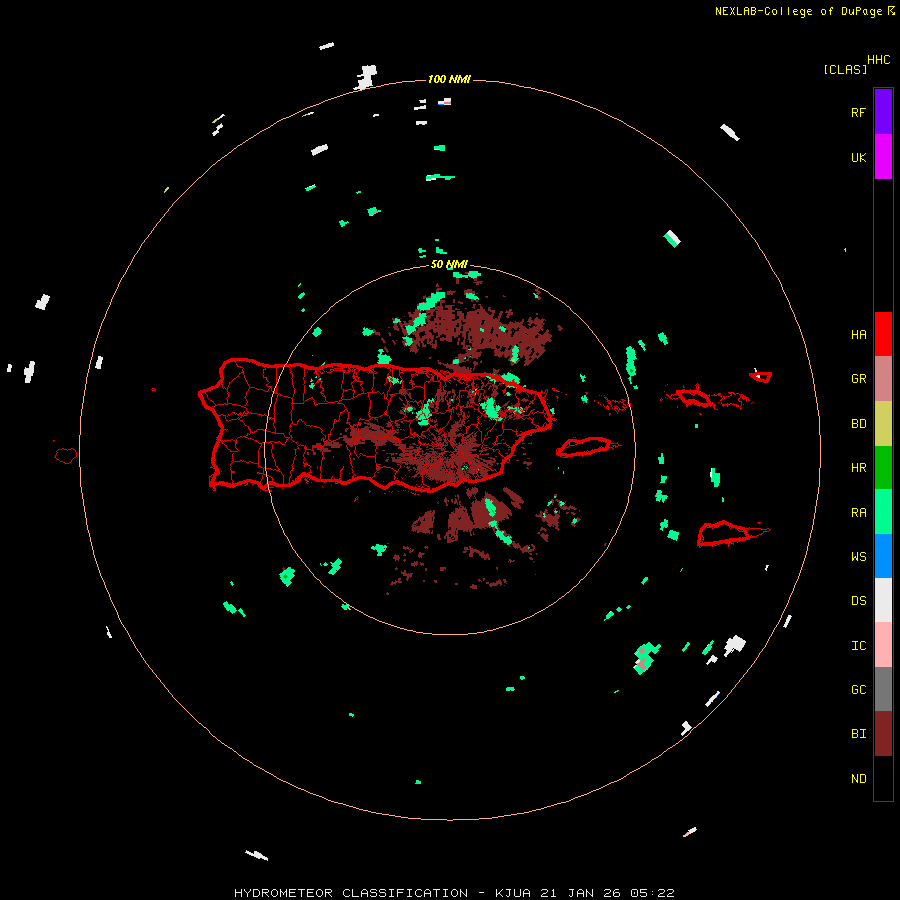The image size is (900, 900).
Task: Click the ND black legend swatch
Action: coord(883,778)
